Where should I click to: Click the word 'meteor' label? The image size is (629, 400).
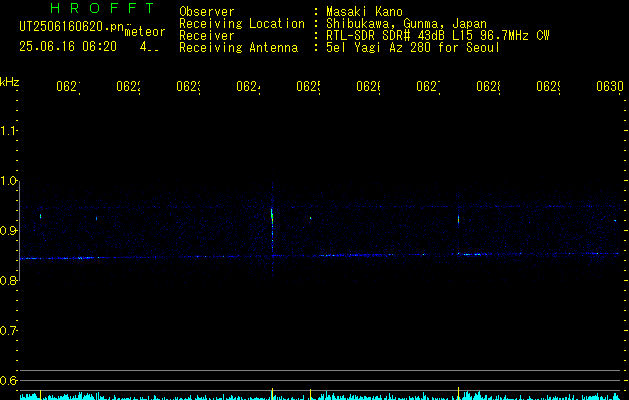[x=145, y=32]
